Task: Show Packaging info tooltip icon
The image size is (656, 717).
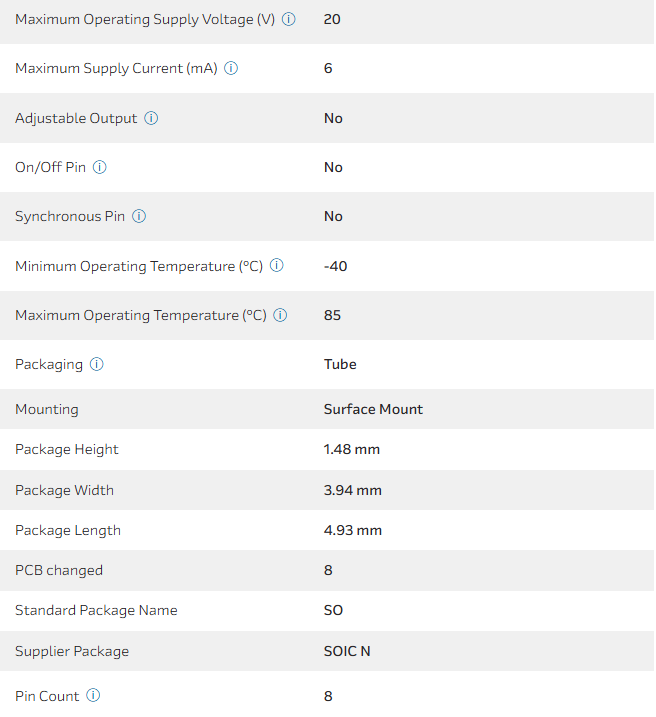Action: (x=97, y=364)
